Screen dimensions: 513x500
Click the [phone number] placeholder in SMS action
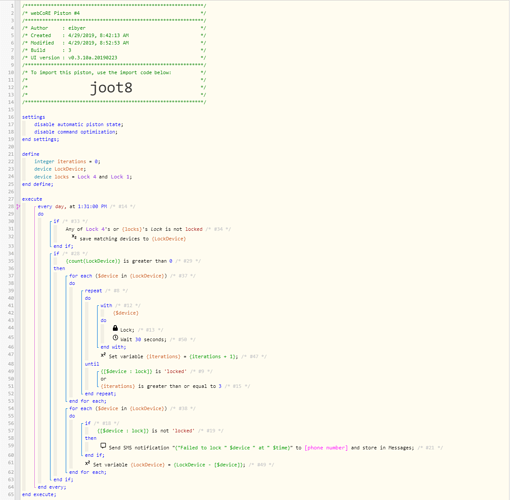tap(326, 448)
